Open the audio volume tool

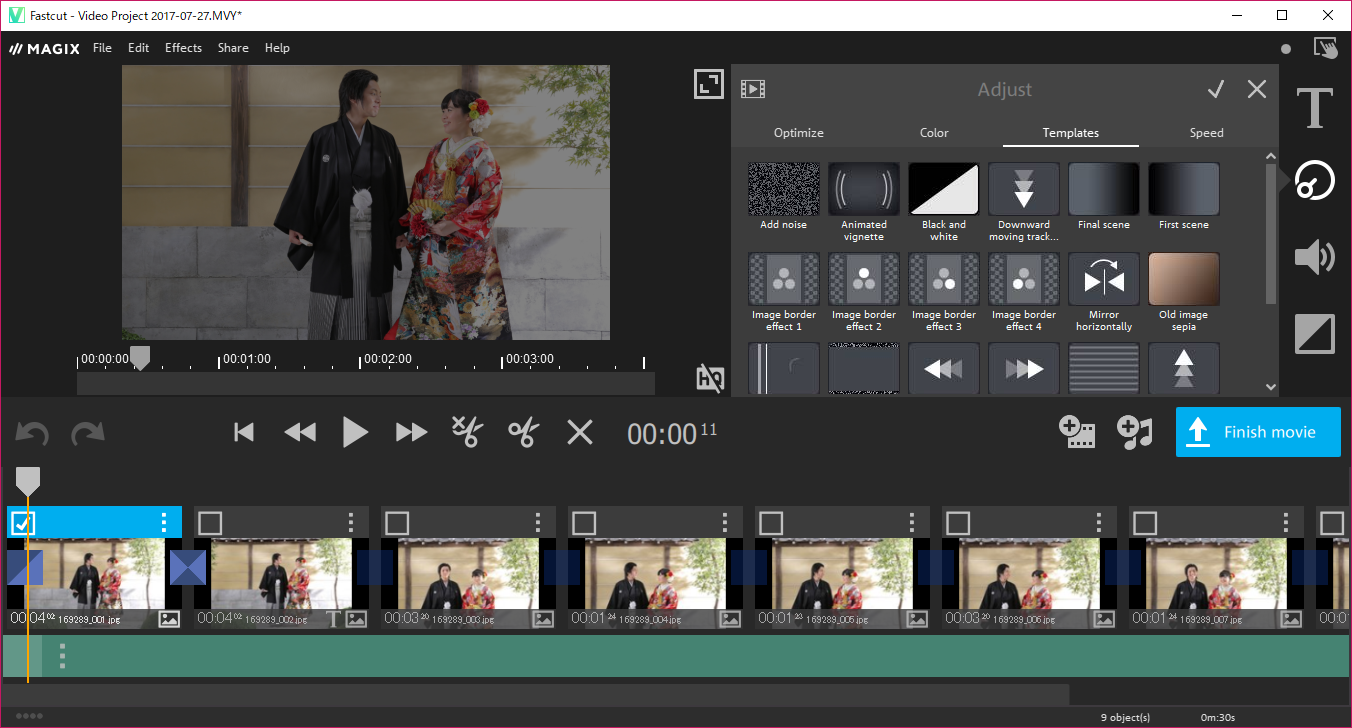point(1315,257)
